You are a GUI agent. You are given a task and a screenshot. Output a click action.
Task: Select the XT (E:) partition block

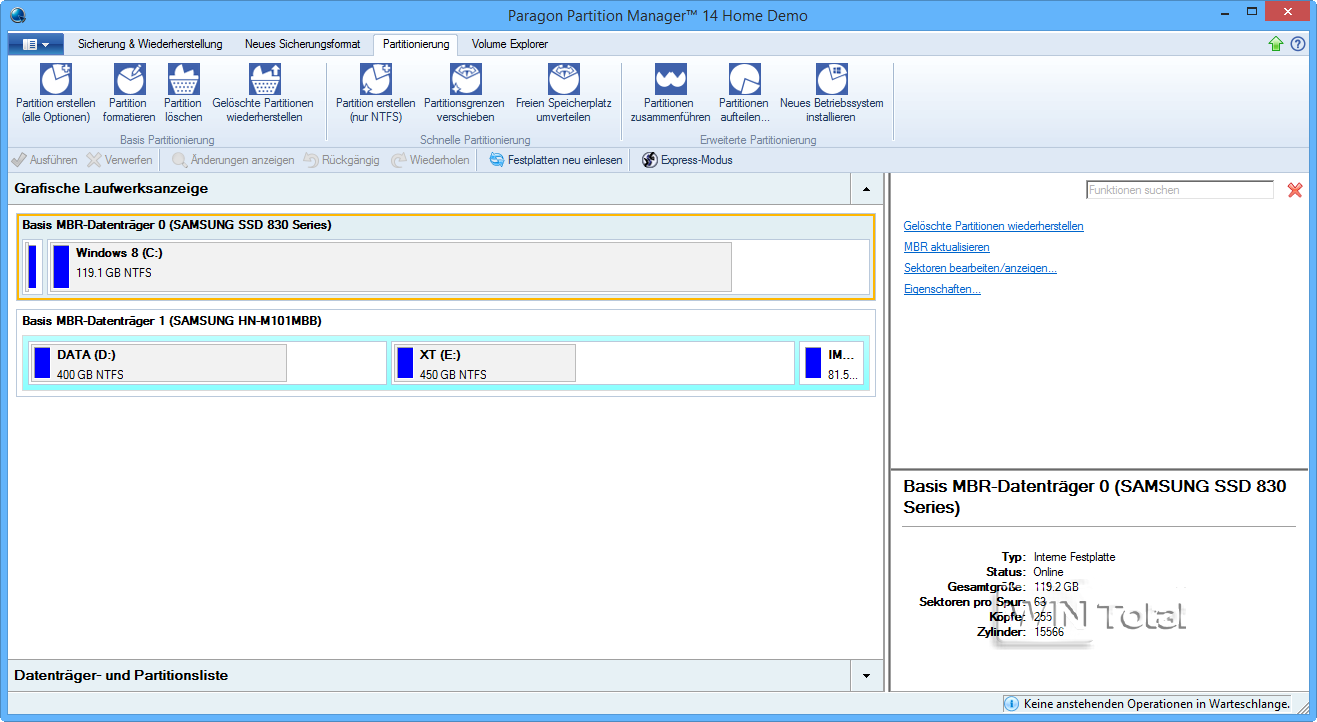[485, 363]
